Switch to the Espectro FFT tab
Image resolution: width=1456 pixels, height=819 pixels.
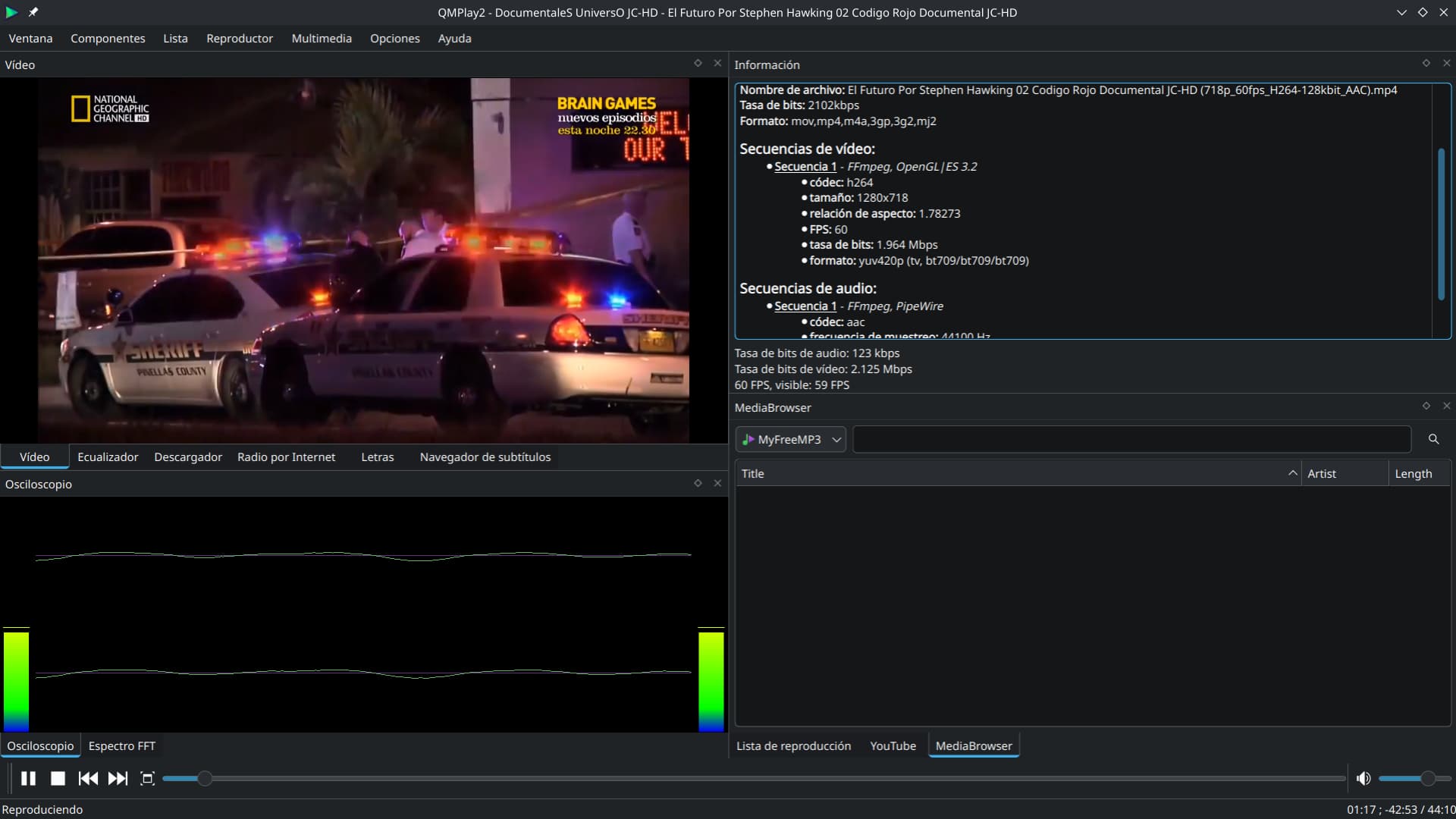122,745
